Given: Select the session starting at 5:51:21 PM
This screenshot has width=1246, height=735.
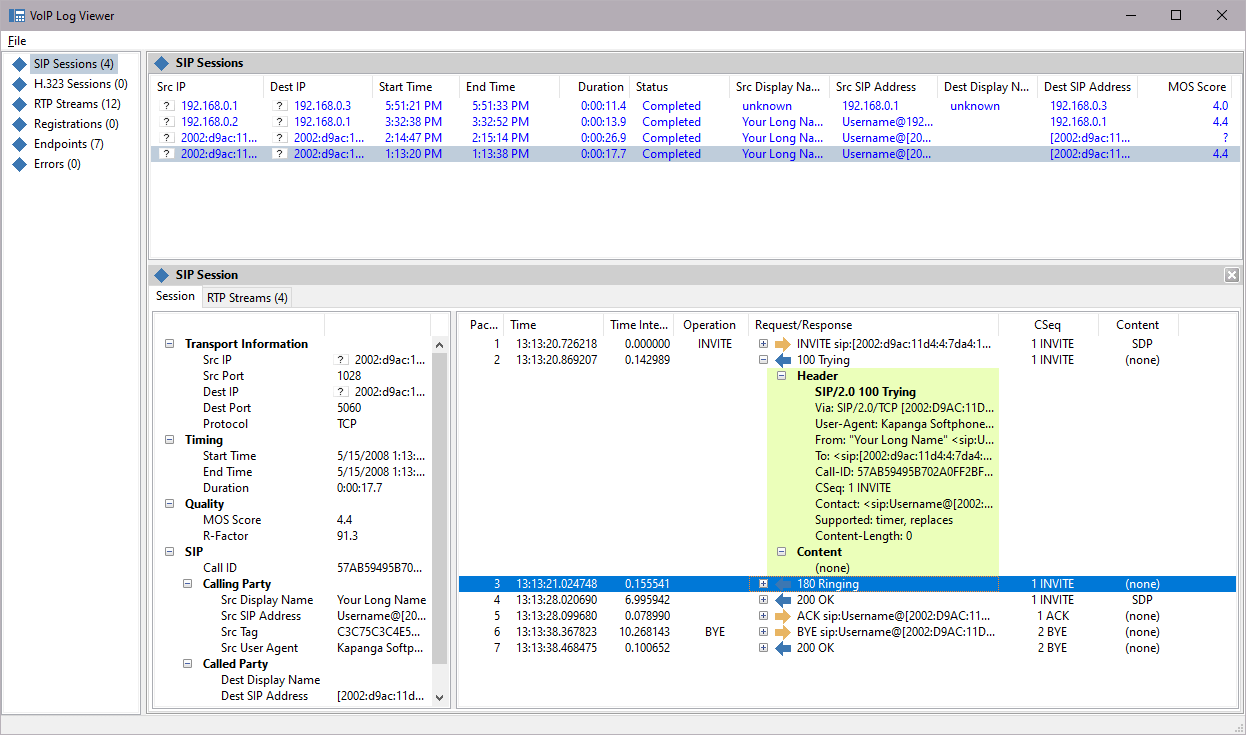Looking at the screenshot, I should [695, 106].
